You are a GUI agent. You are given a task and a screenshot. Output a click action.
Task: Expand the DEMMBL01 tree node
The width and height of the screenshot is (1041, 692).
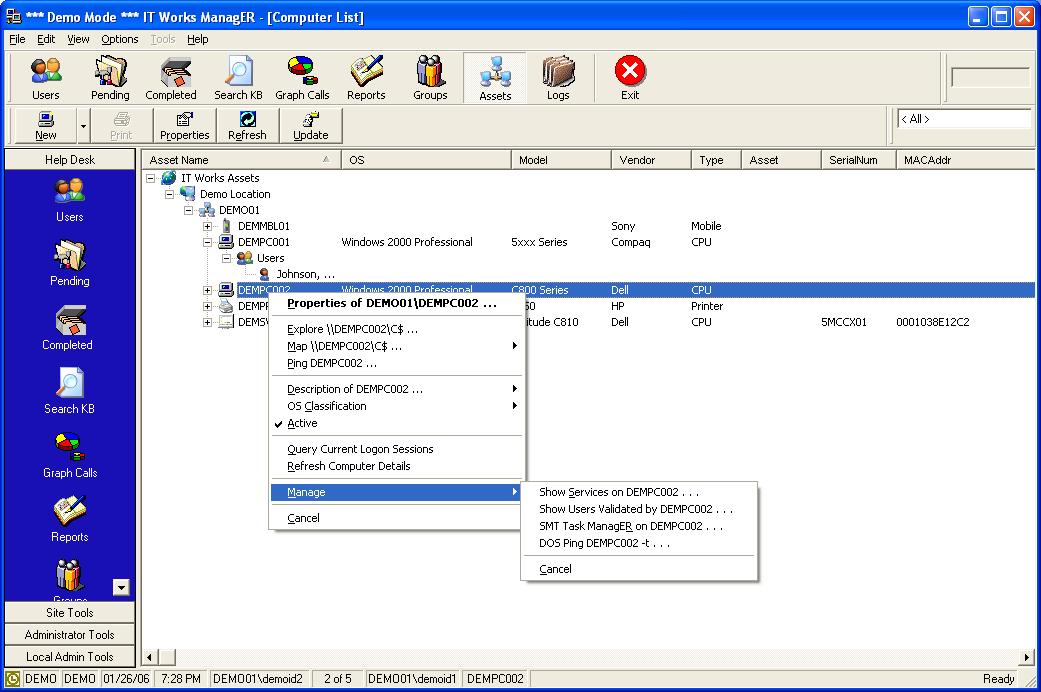click(x=208, y=226)
